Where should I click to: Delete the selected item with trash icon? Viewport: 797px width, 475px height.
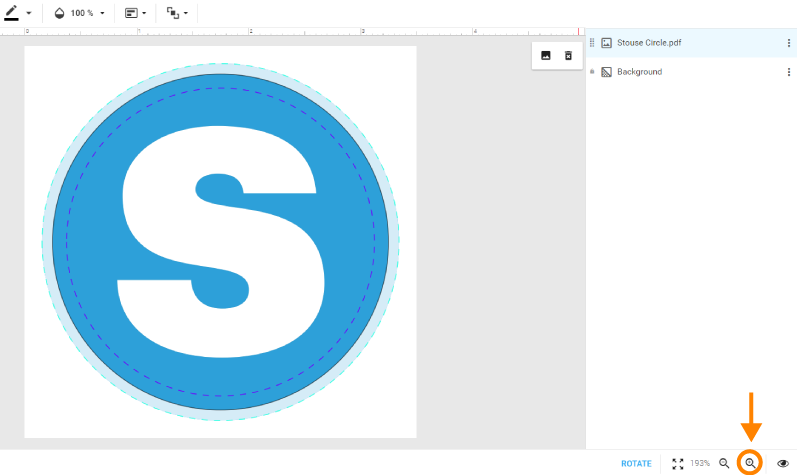pos(568,55)
